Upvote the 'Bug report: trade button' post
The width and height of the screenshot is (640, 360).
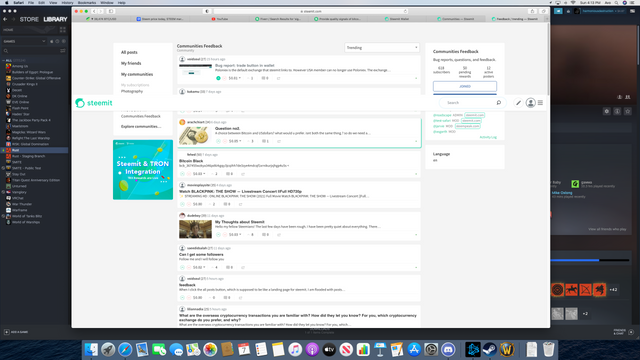click(x=218, y=78)
